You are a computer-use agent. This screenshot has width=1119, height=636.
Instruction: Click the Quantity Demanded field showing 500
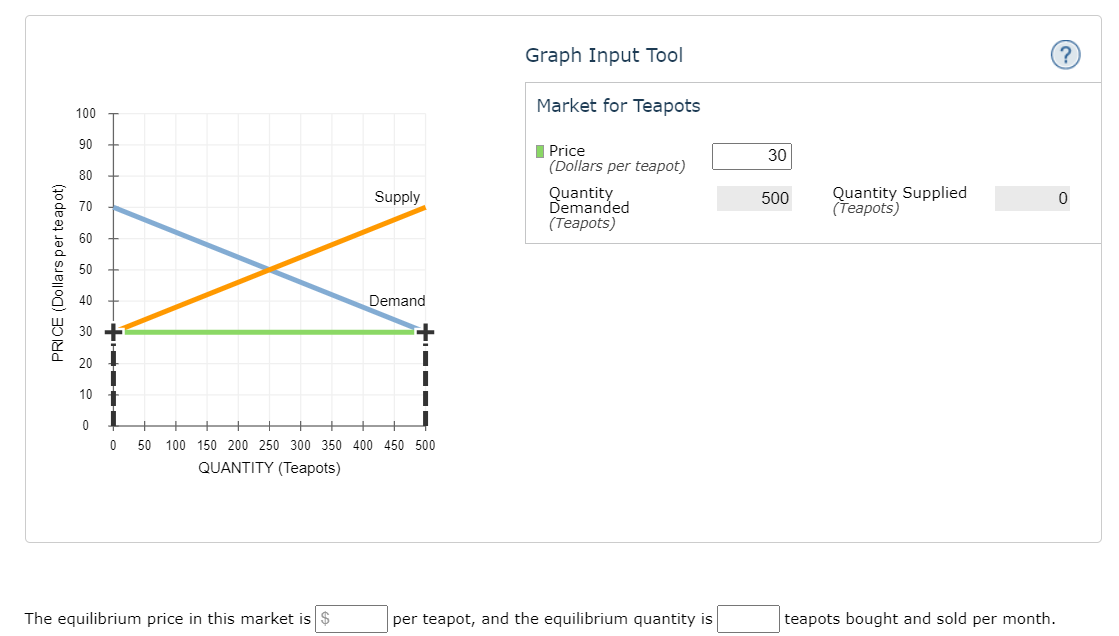pyautogui.click(x=754, y=198)
